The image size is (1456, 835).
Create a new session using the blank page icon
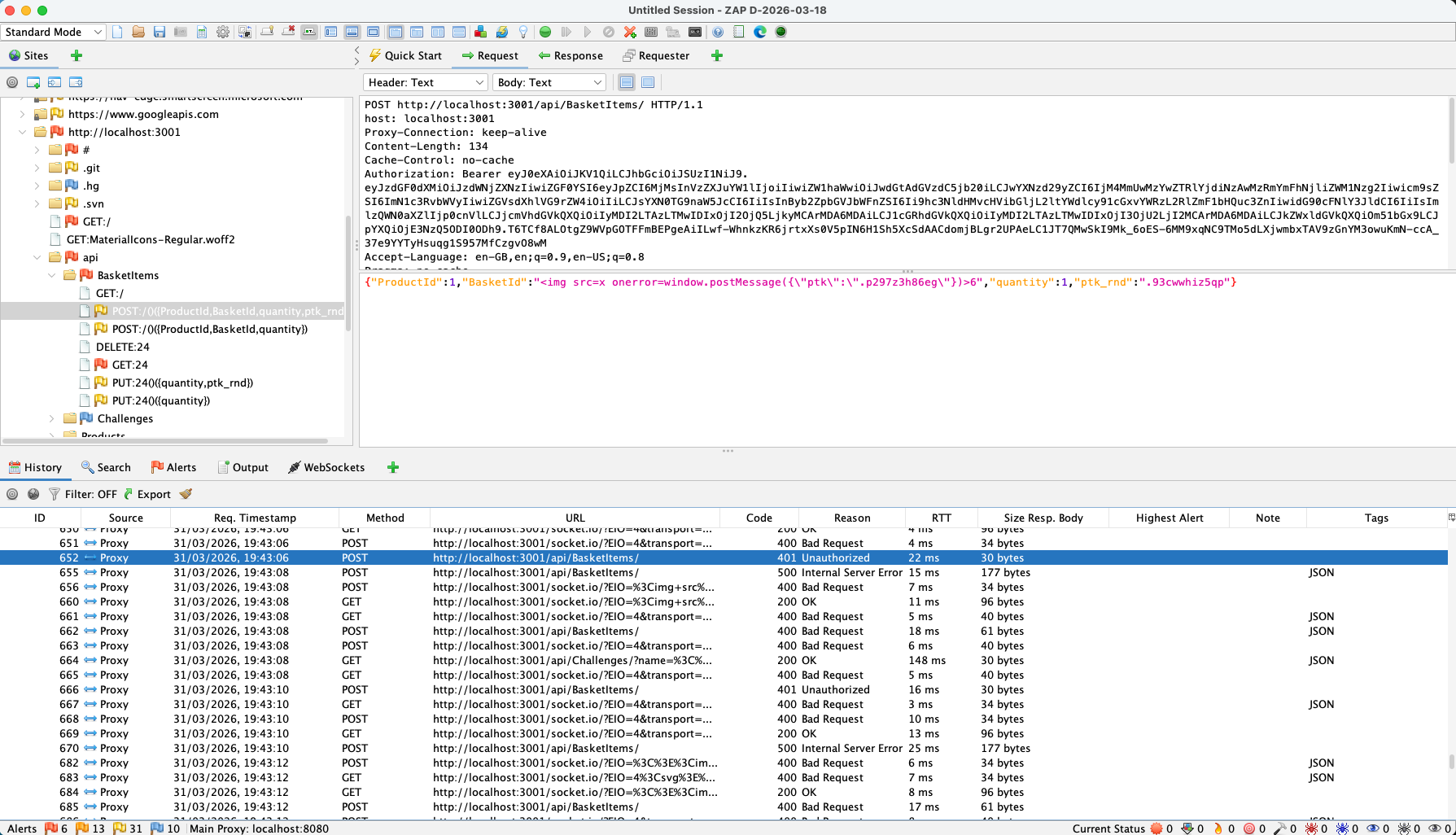click(x=116, y=32)
